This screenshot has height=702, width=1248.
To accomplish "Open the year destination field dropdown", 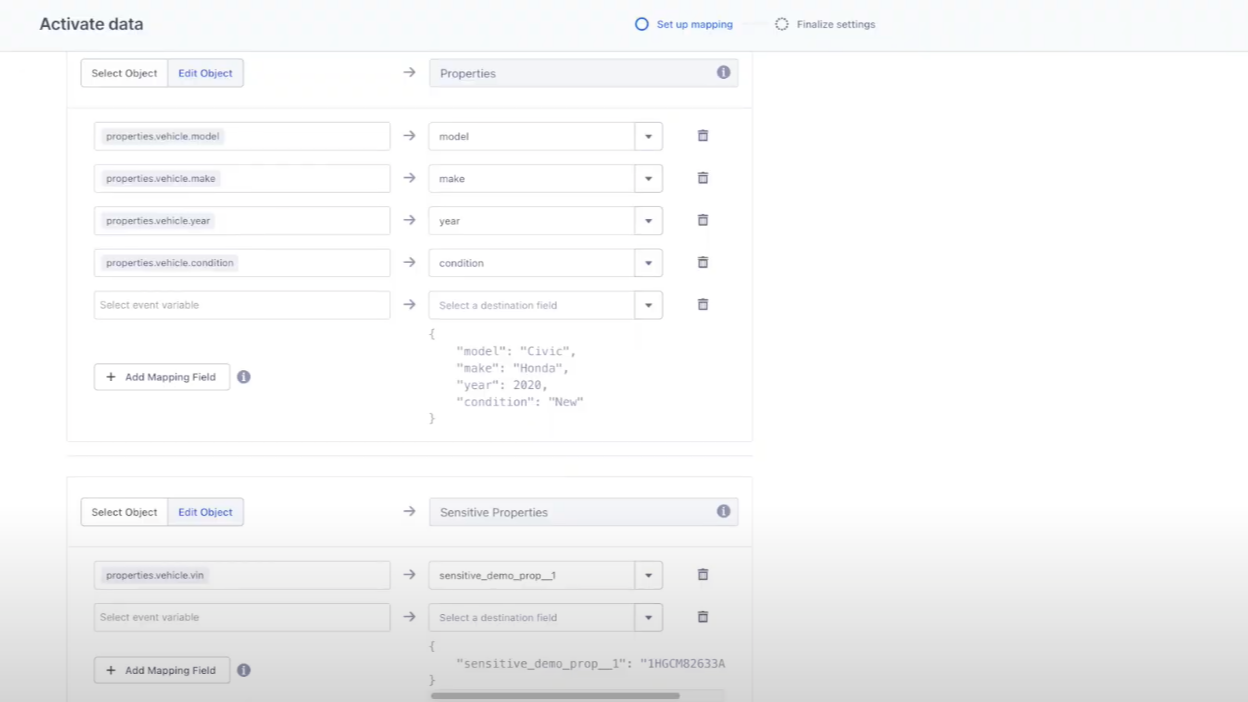I will click(x=648, y=220).
